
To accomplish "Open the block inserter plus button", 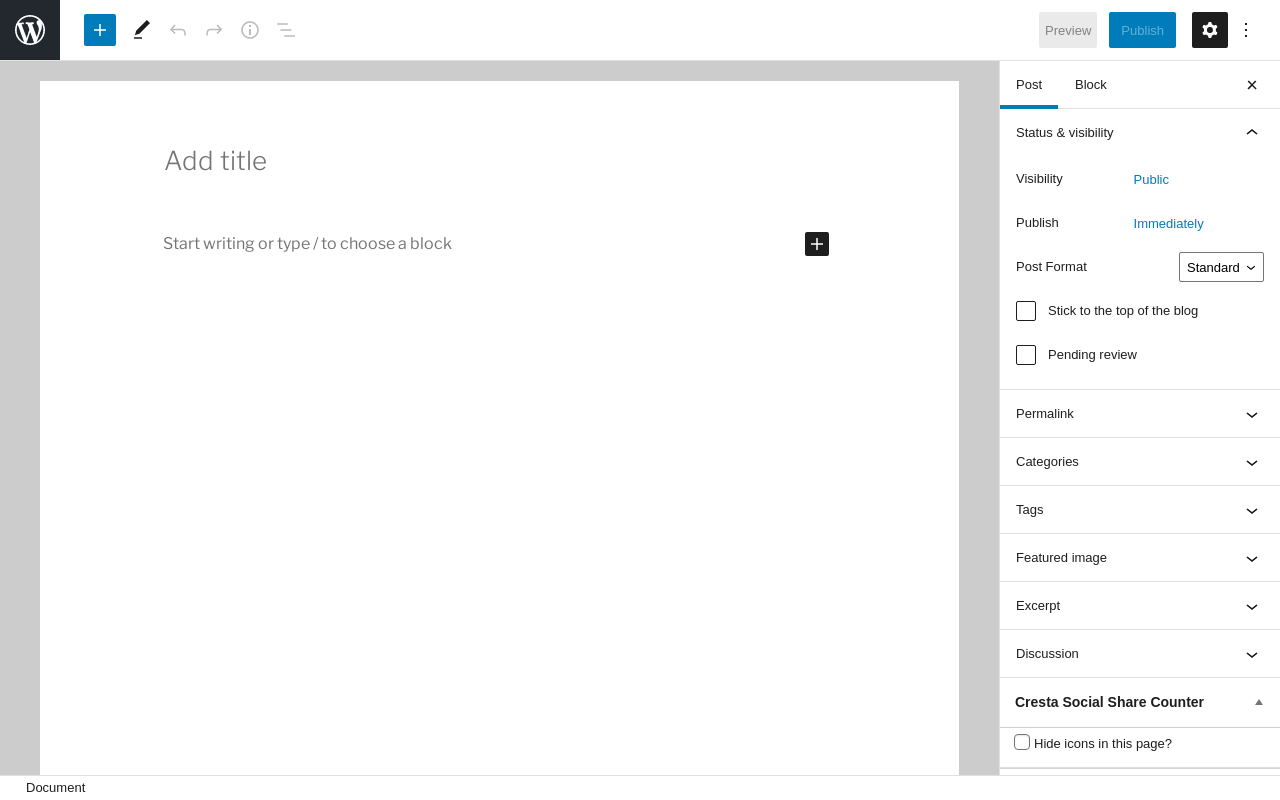I will (x=100, y=30).
